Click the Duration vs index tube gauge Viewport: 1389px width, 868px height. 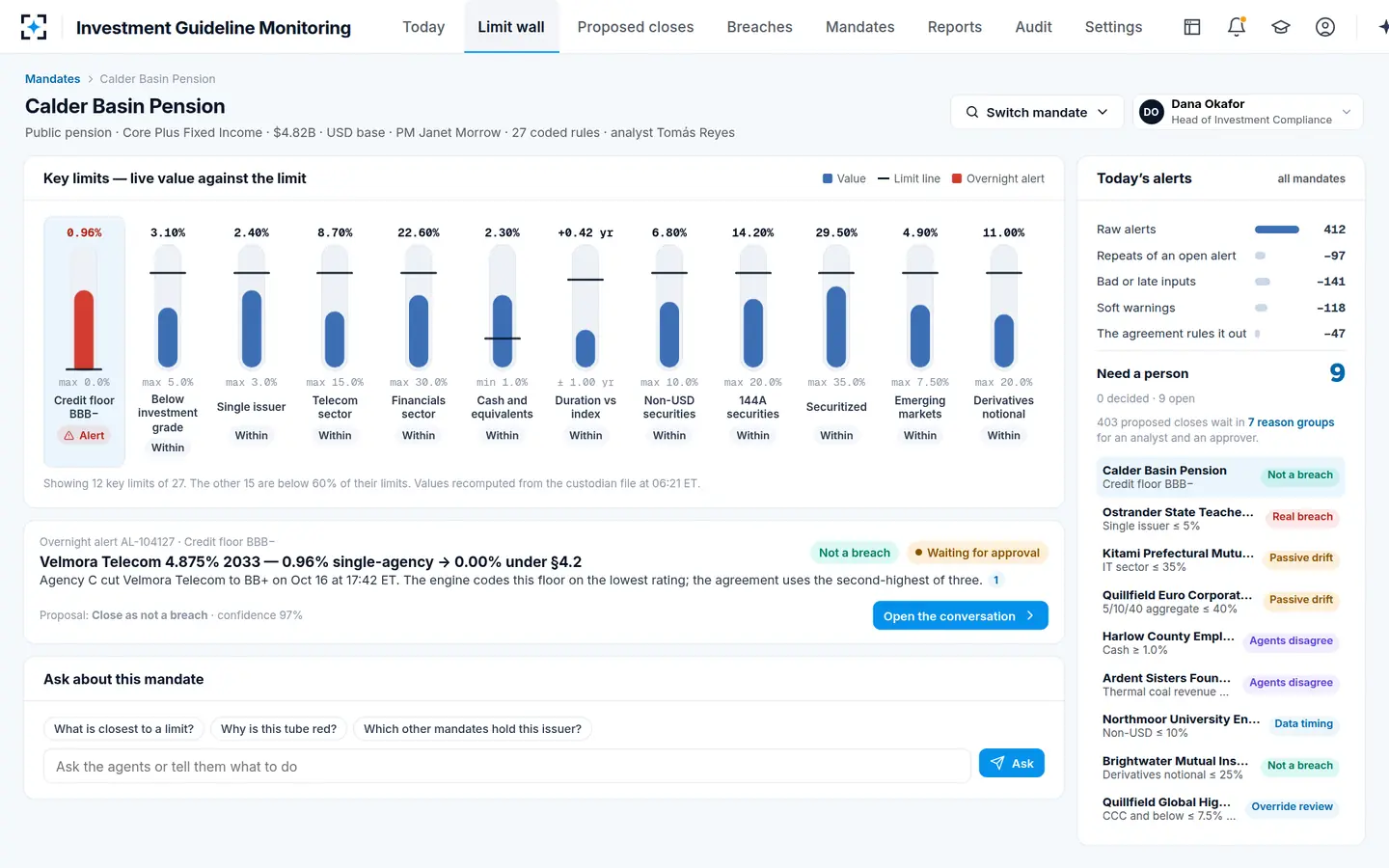[x=586, y=307]
